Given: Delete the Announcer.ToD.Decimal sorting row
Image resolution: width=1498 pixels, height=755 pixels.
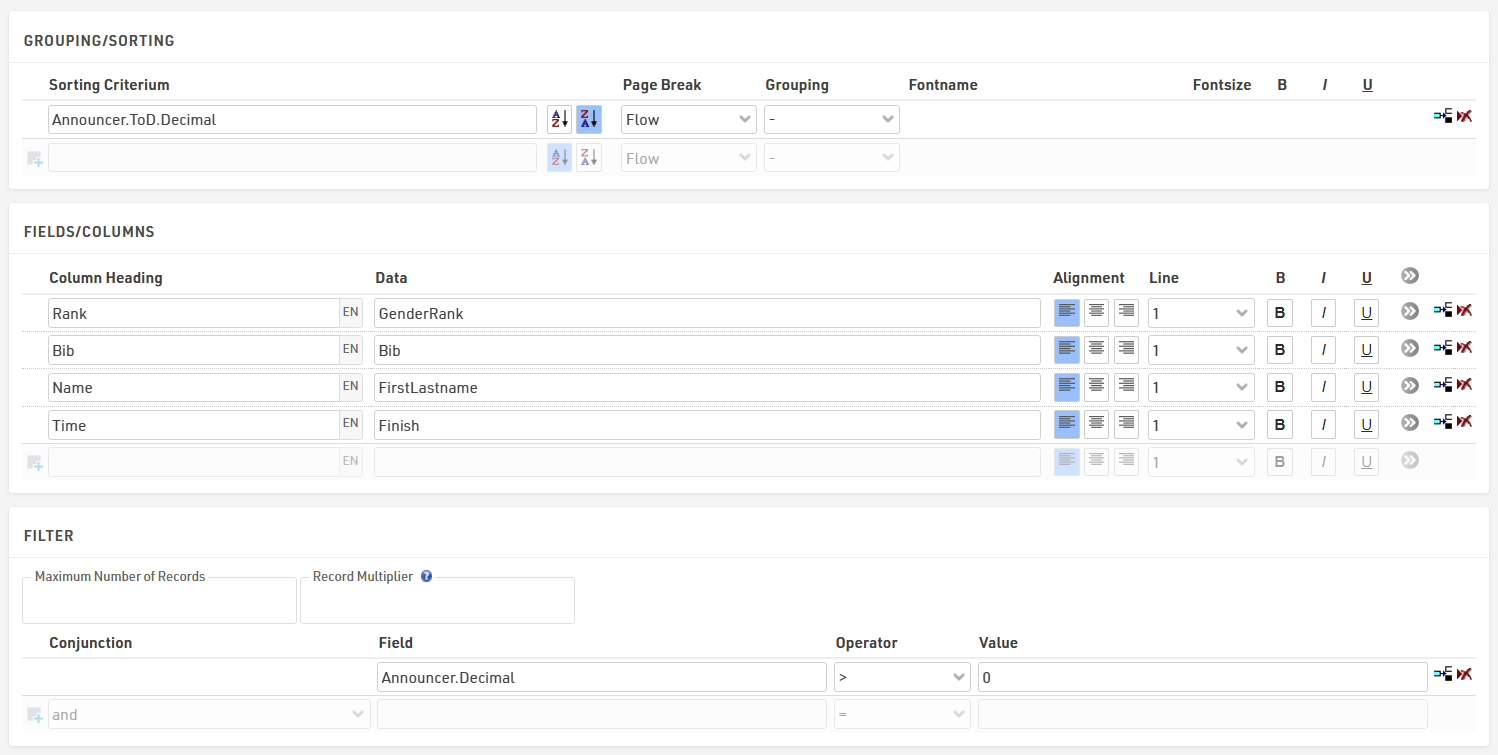Looking at the screenshot, I should 1465,117.
